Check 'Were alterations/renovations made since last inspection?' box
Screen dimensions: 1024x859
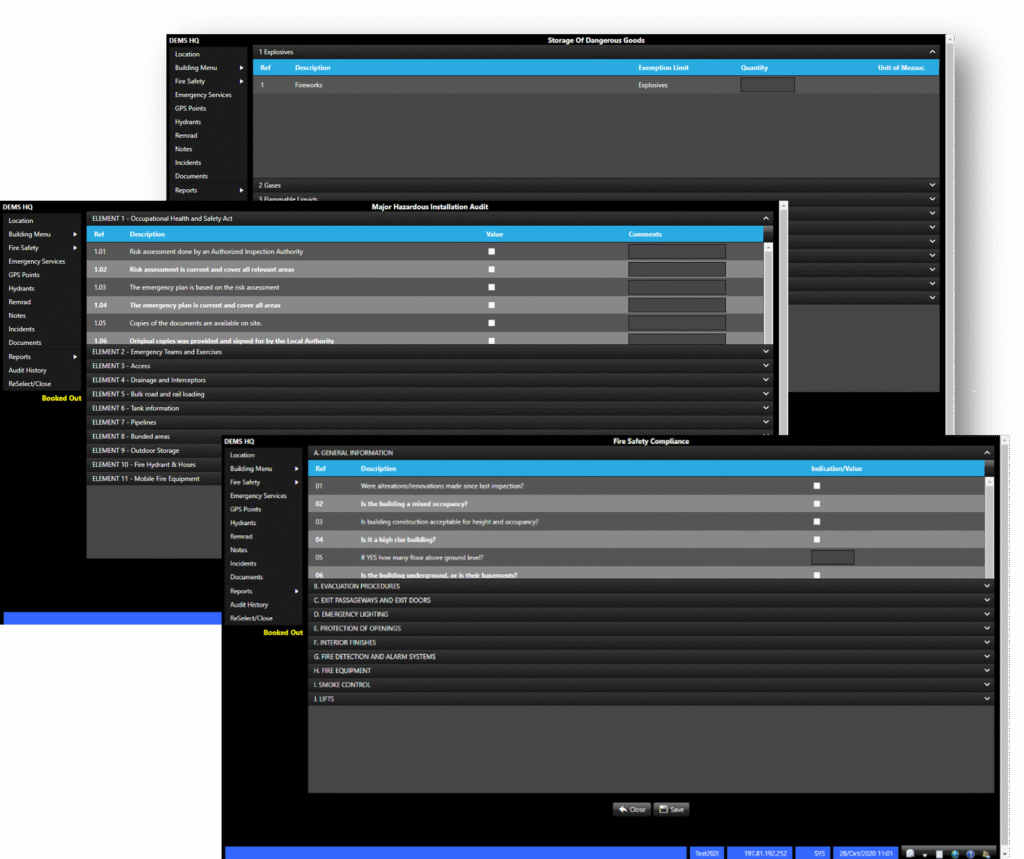click(817, 486)
